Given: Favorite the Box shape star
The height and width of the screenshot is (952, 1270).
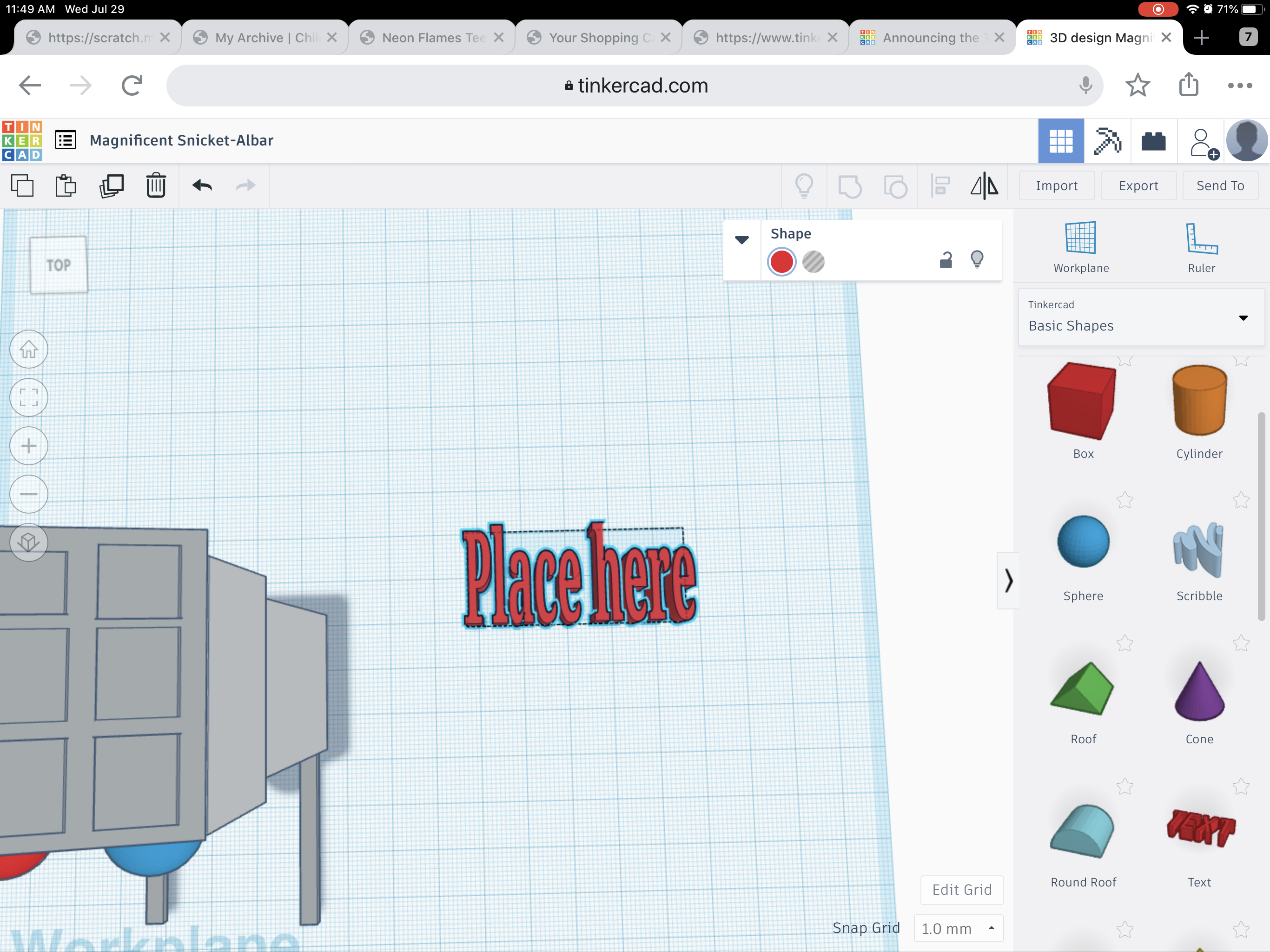Looking at the screenshot, I should [x=1125, y=360].
